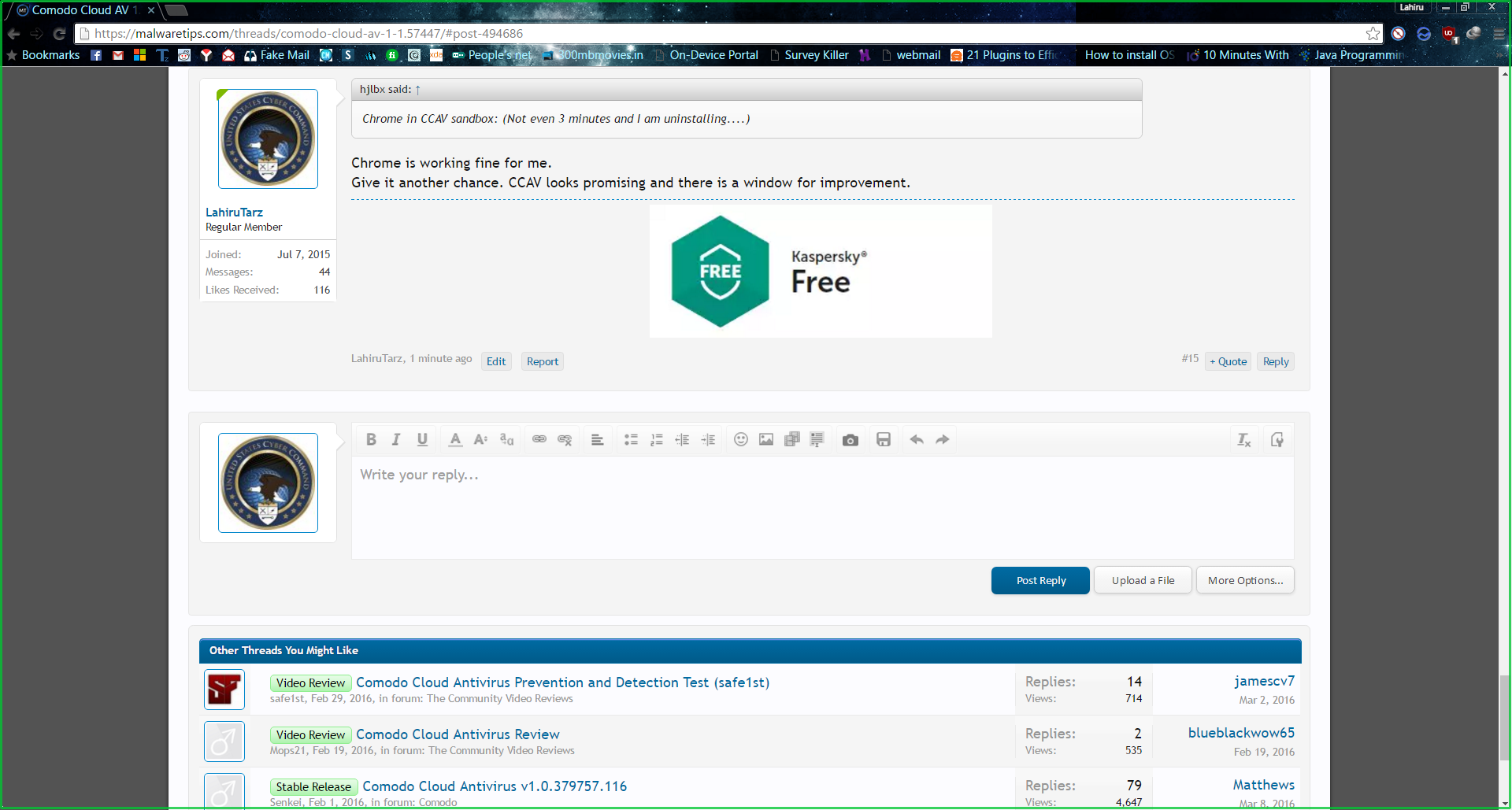Jump to hjlbx's original quoted post arrow

(418, 90)
